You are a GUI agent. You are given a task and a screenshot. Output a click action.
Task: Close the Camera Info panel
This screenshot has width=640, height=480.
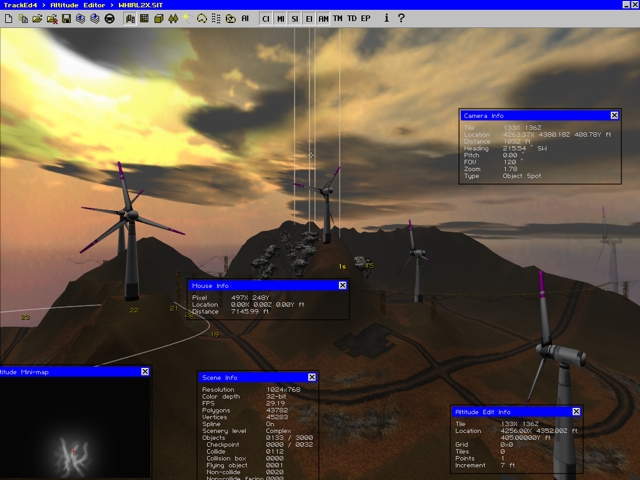(614, 115)
